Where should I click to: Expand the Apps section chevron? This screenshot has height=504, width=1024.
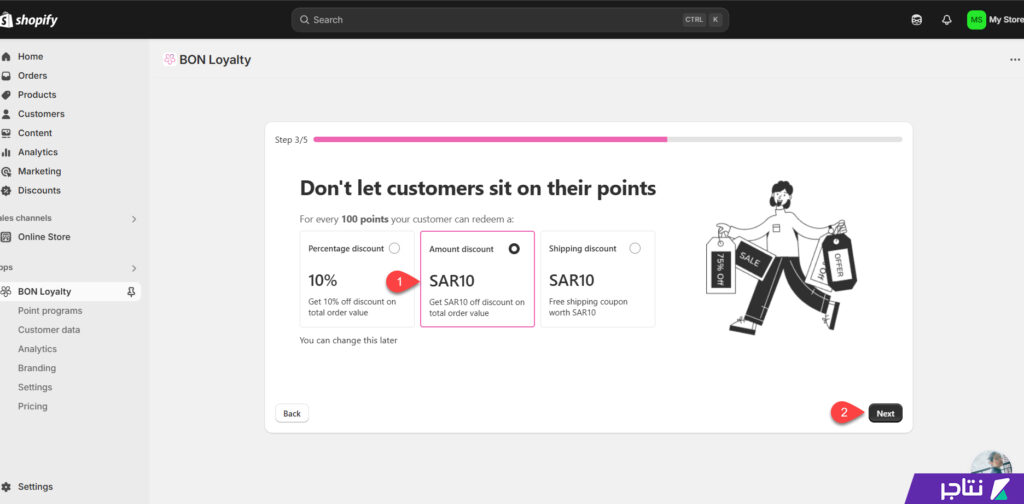134,268
